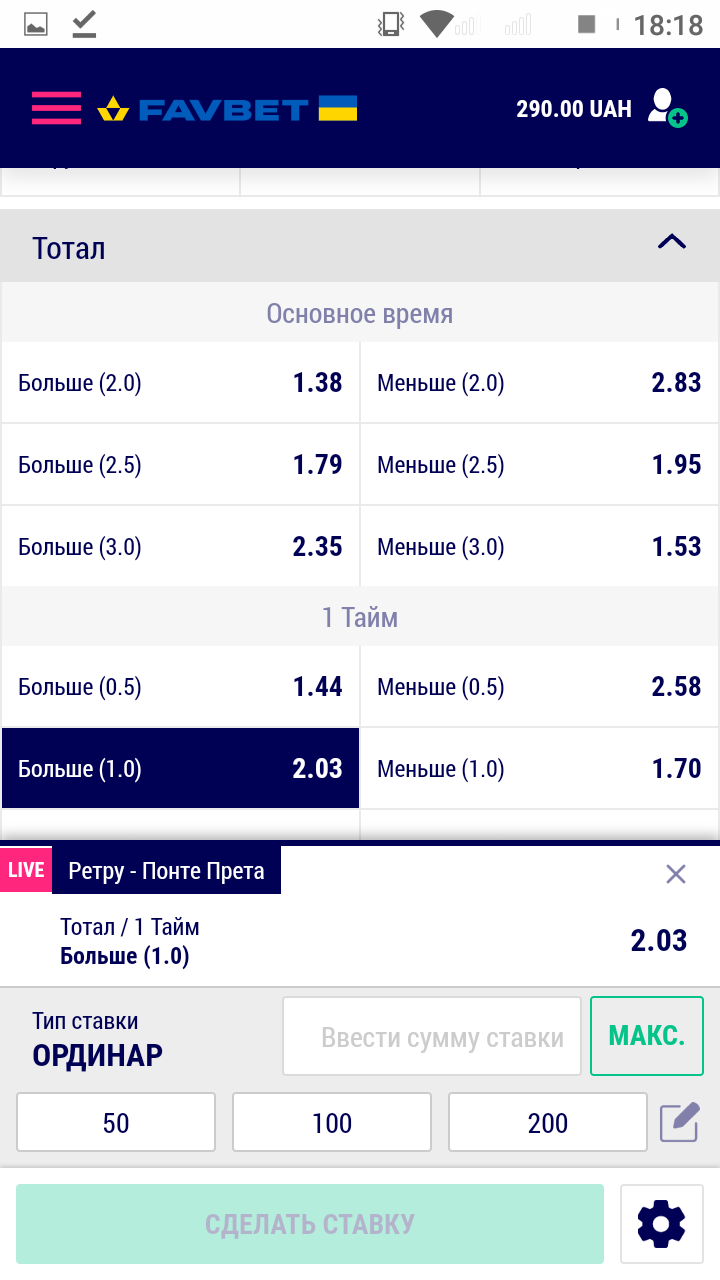This screenshot has height=1280, width=720.
Task: Select Больше (2.5) at 1.79
Action: point(180,465)
